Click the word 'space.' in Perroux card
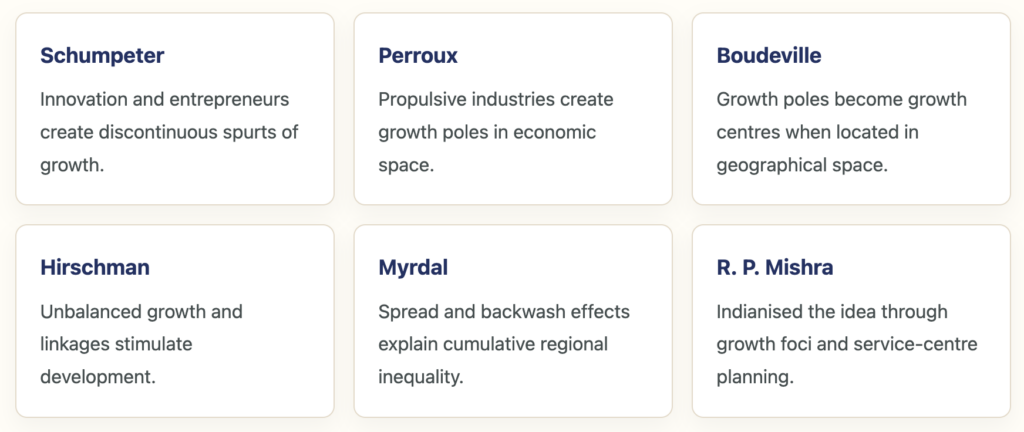 point(406,165)
